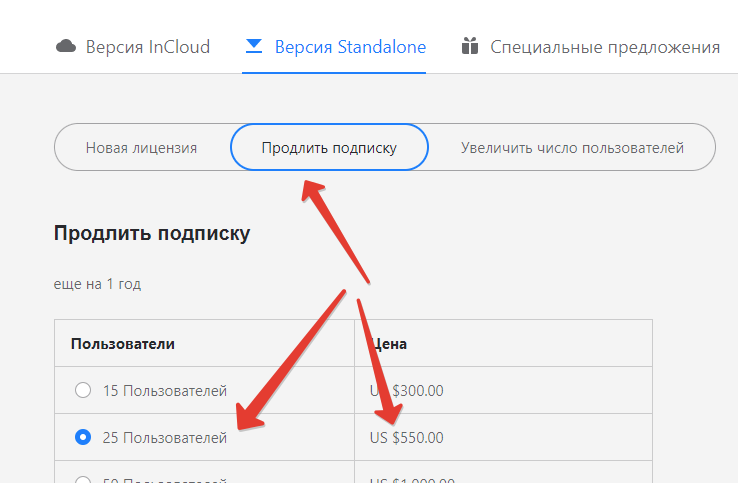The height and width of the screenshot is (483, 738).
Task: Click the Пользователи column header
Action: click(123, 344)
